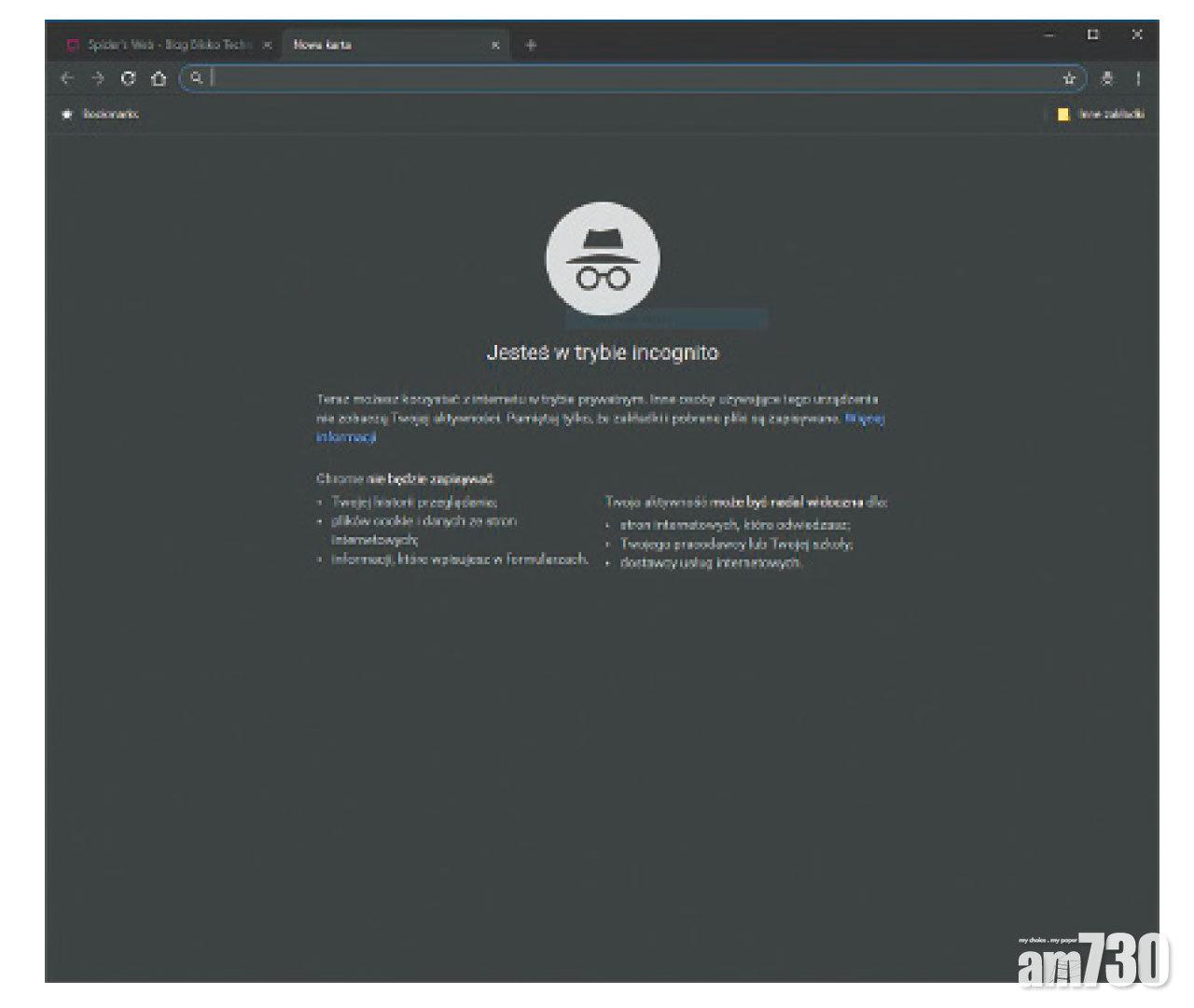Open the starred bookmark on bookmarks bar
1194x1008 pixels.
pyautogui.click(x=101, y=114)
